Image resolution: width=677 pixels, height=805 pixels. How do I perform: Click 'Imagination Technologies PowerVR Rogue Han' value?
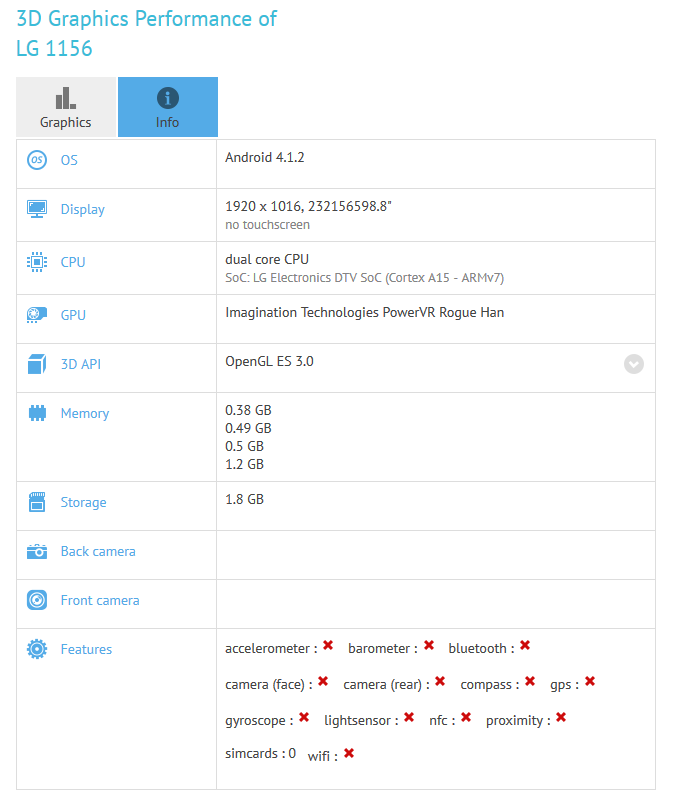point(364,313)
